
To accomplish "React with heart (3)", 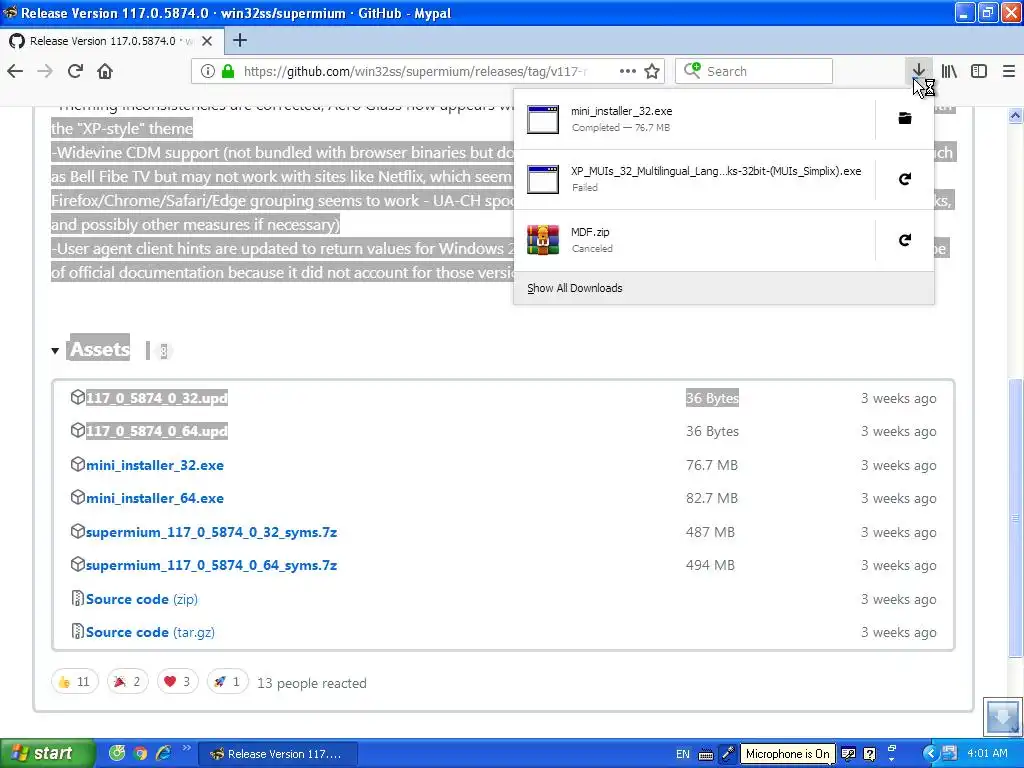I will [x=177, y=682].
